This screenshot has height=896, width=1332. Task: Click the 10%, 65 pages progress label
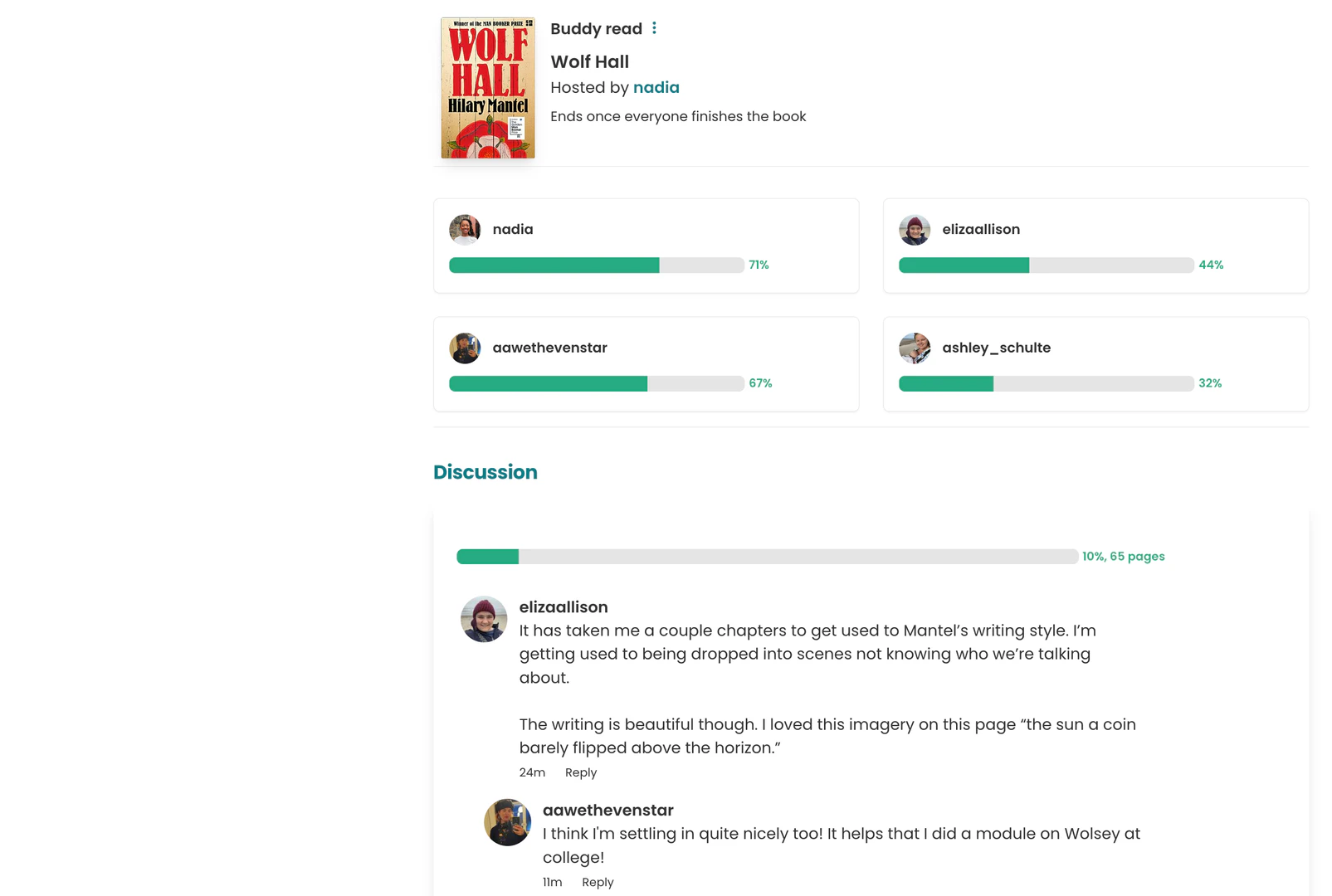pyautogui.click(x=1122, y=557)
